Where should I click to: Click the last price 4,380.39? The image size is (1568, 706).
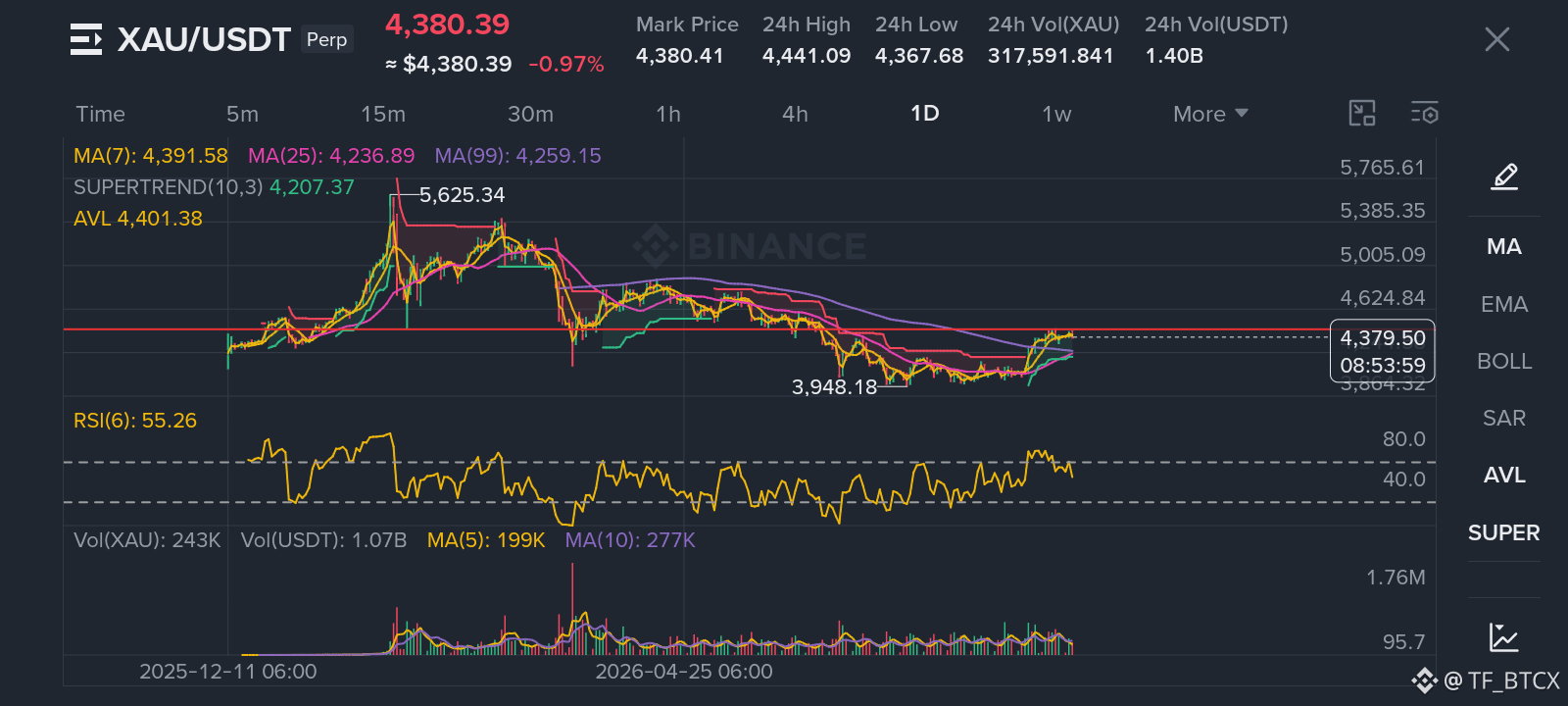pos(447,25)
